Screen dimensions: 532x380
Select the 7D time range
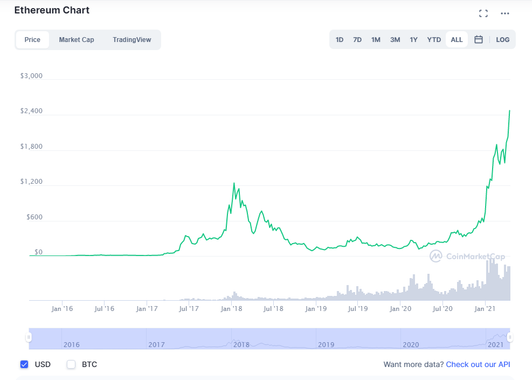click(x=357, y=40)
